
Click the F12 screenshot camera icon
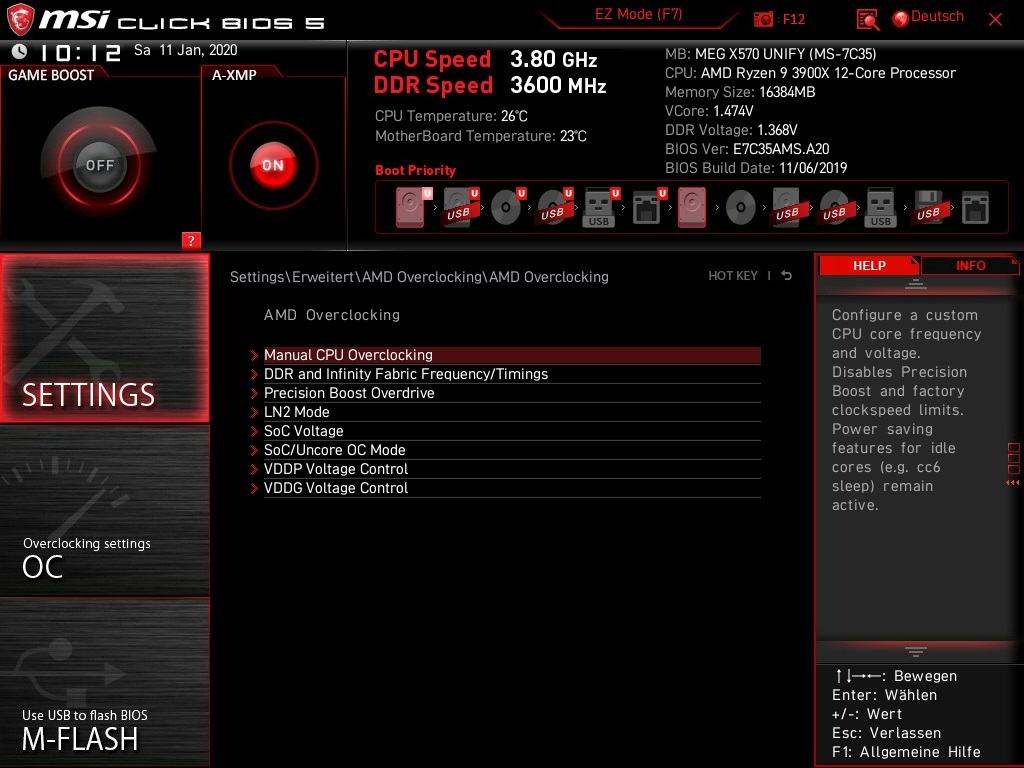coord(763,19)
